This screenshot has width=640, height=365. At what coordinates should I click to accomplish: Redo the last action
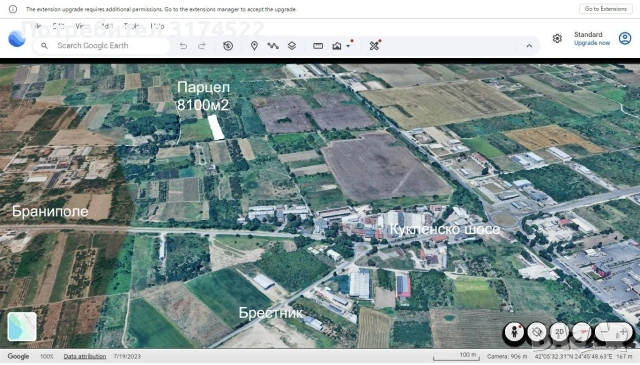pyautogui.click(x=202, y=46)
